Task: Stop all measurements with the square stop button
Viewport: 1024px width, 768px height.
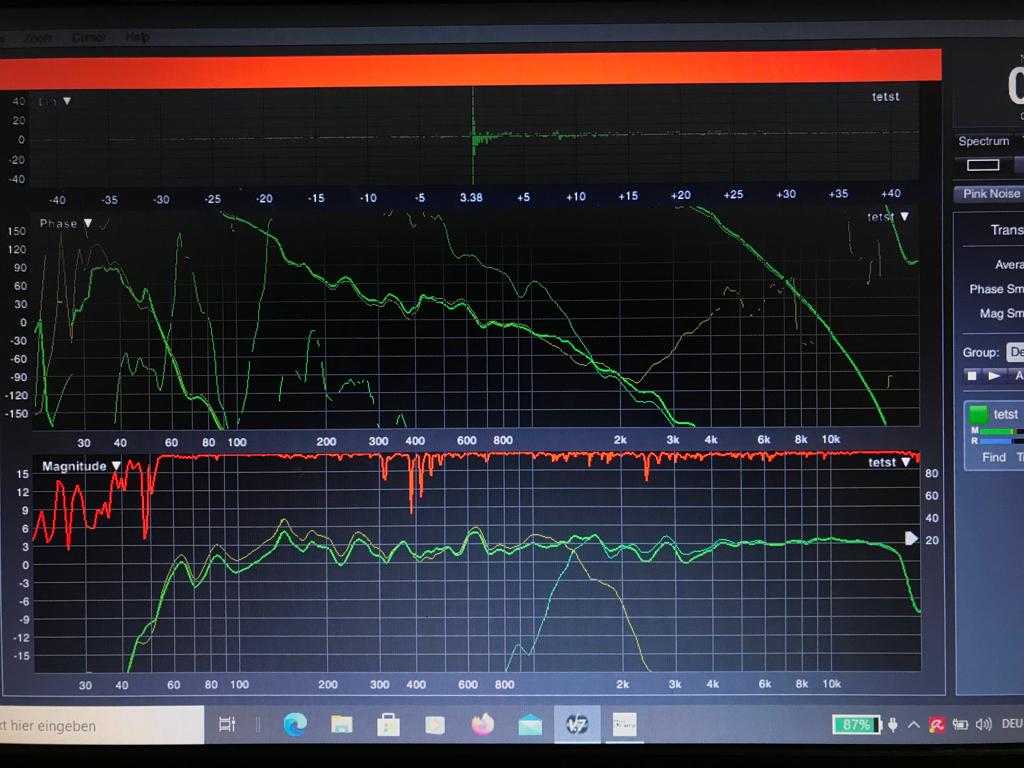Action: 971,376
